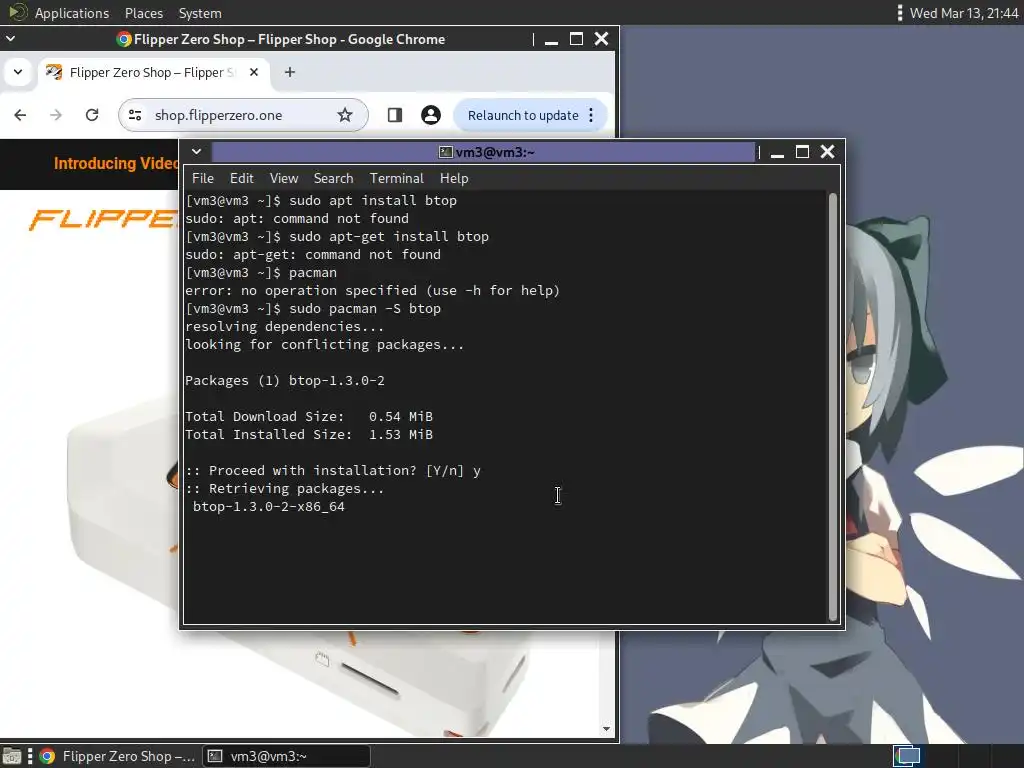
Task: Click Chrome forward arrow button
Action: point(56,115)
